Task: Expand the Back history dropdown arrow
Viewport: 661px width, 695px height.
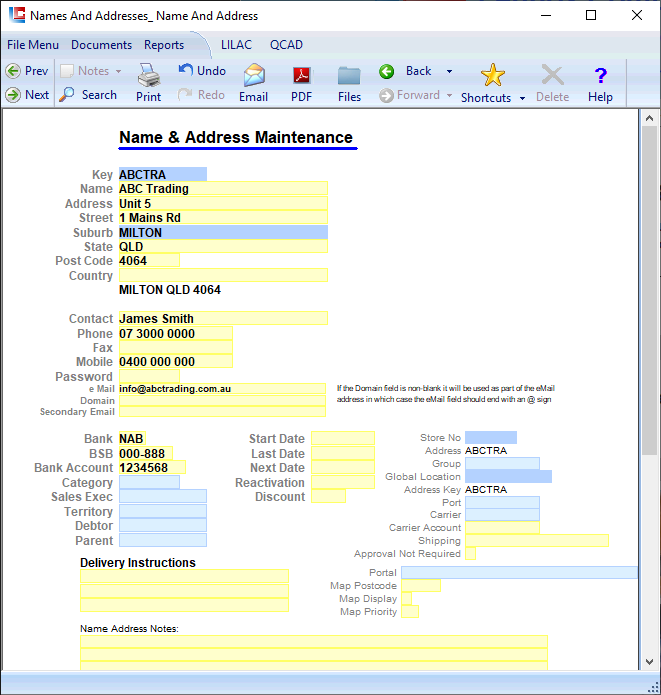Action: click(x=450, y=71)
